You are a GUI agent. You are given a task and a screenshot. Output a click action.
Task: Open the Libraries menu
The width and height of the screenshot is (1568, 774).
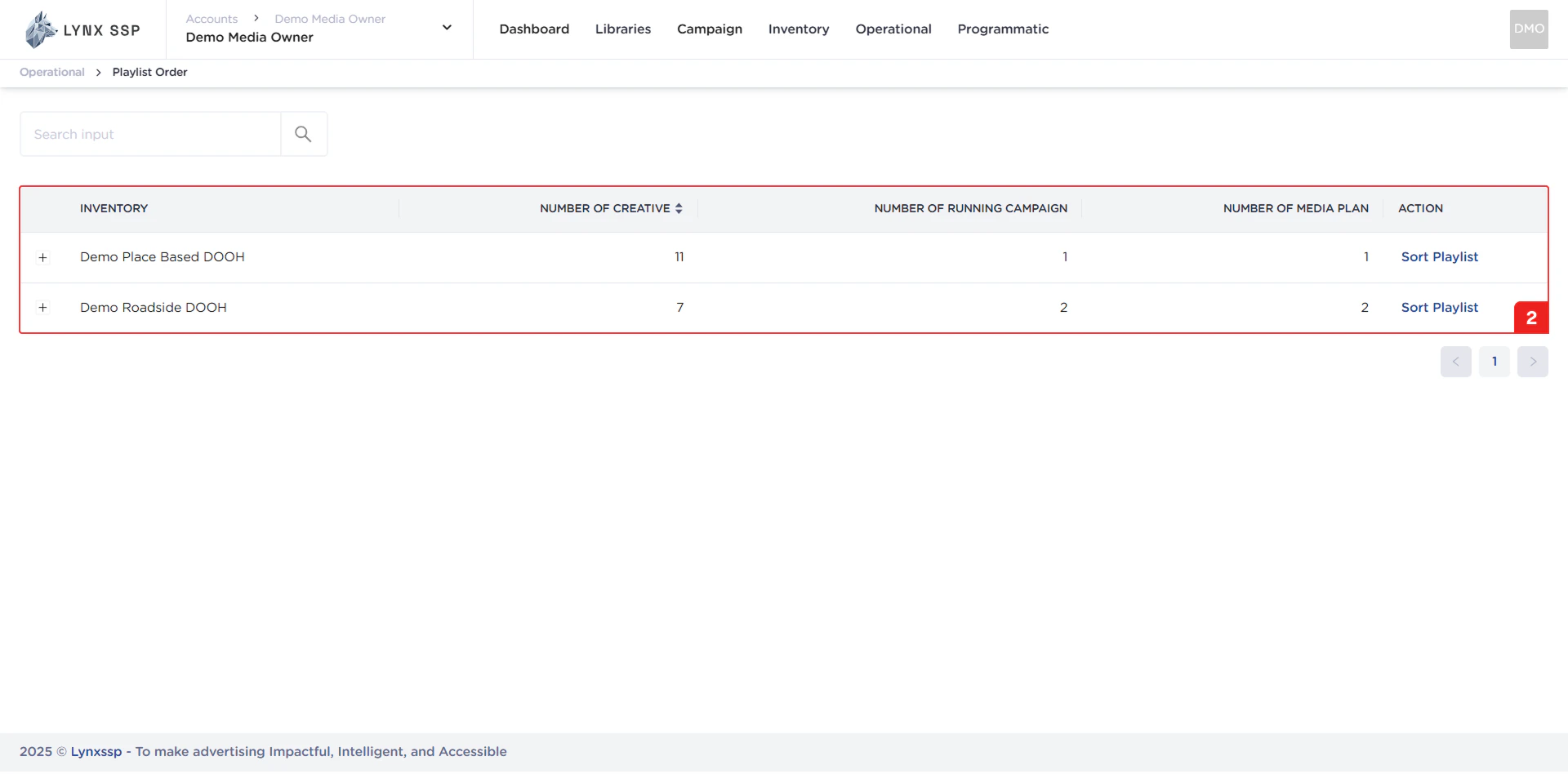pyautogui.click(x=623, y=29)
